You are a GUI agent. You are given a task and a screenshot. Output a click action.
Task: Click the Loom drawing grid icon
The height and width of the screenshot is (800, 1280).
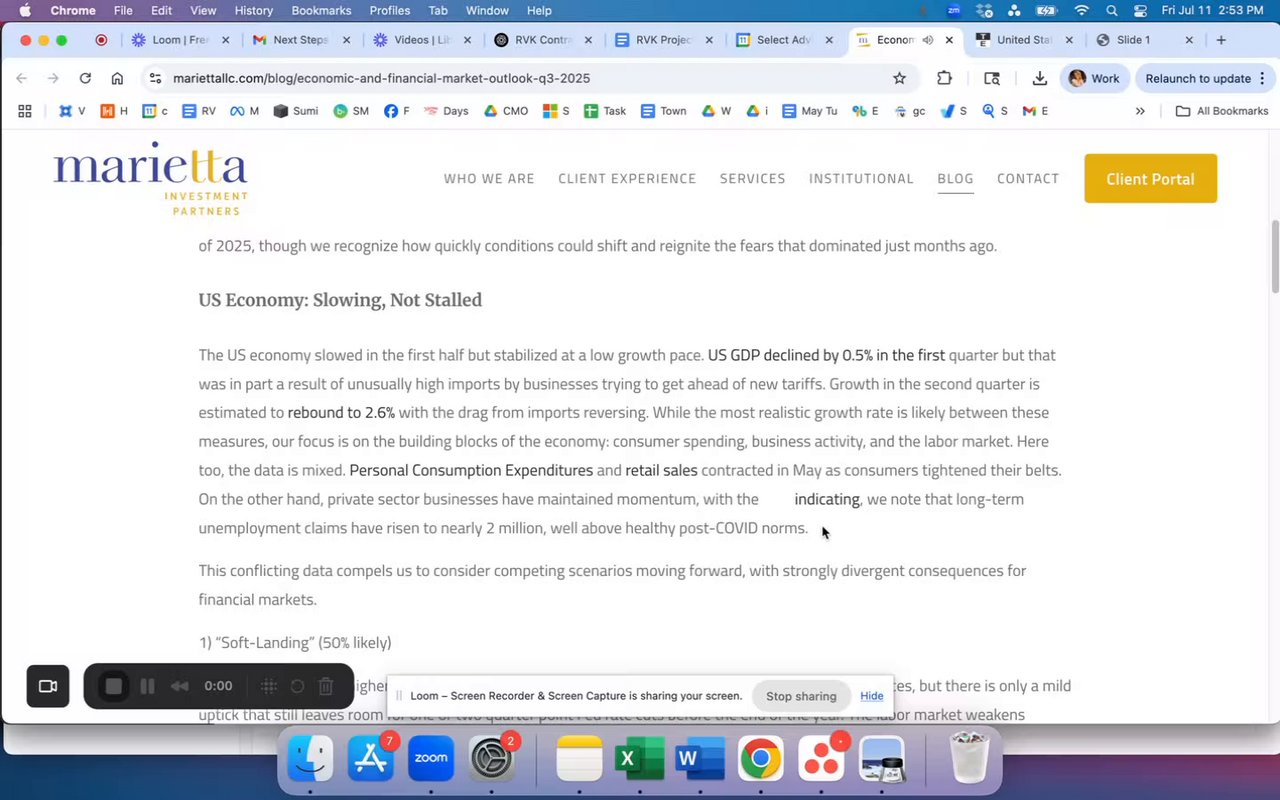pyautogui.click(x=268, y=686)
